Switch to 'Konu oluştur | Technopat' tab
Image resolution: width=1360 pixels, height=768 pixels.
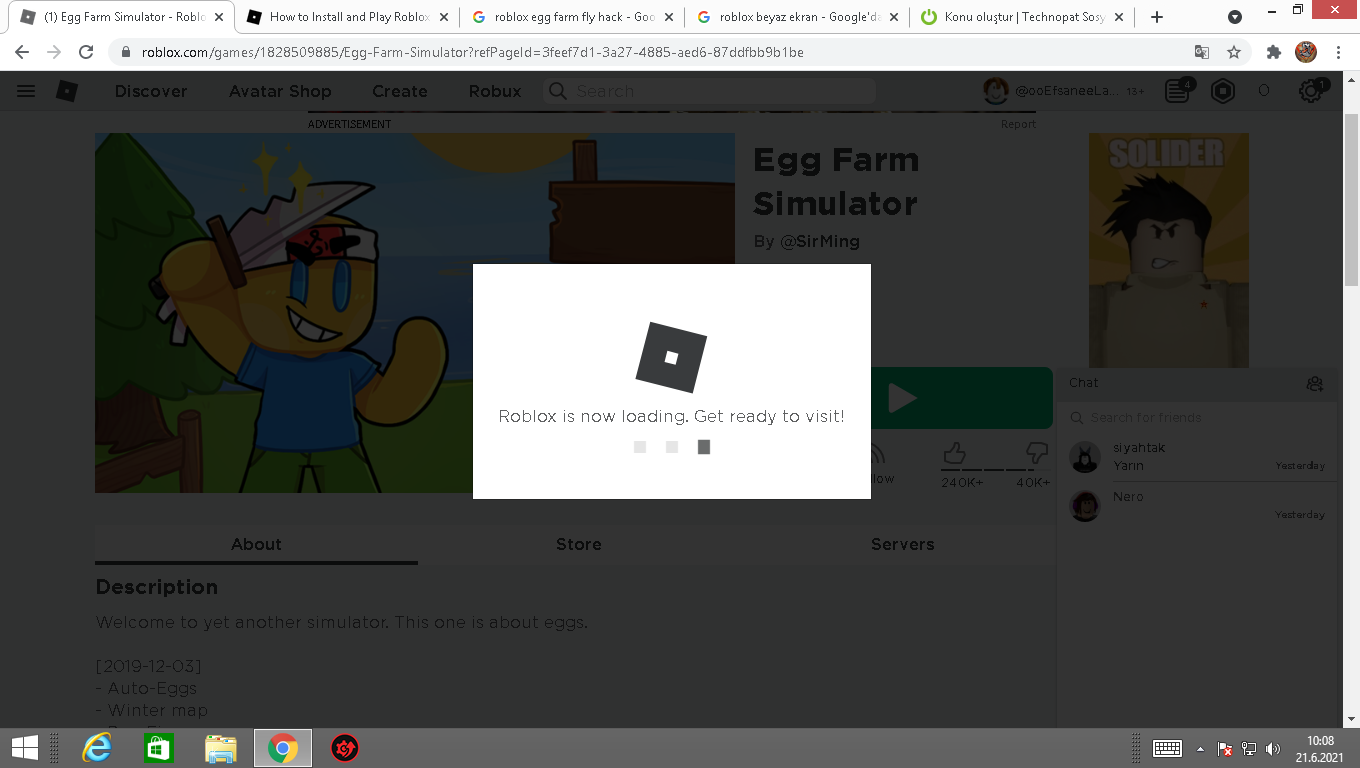tap(1023, 17)
